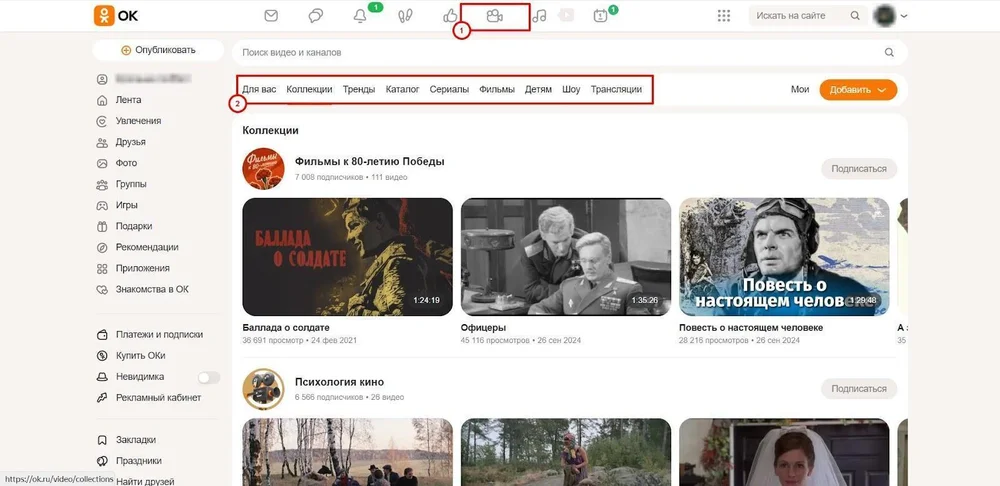Viewport: 1000px width, 486px height.
Task: Toggle the Невидимка switch
Action: [x=209, y=378]
